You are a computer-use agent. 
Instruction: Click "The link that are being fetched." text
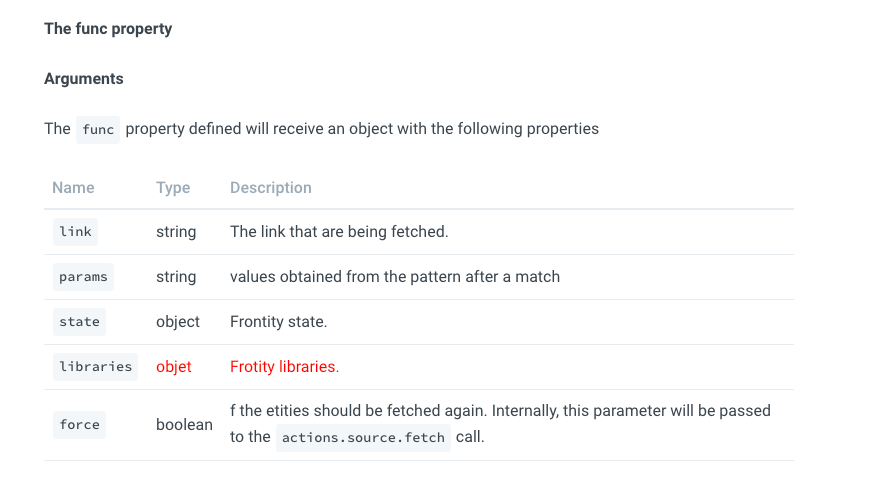click(339, 232)
